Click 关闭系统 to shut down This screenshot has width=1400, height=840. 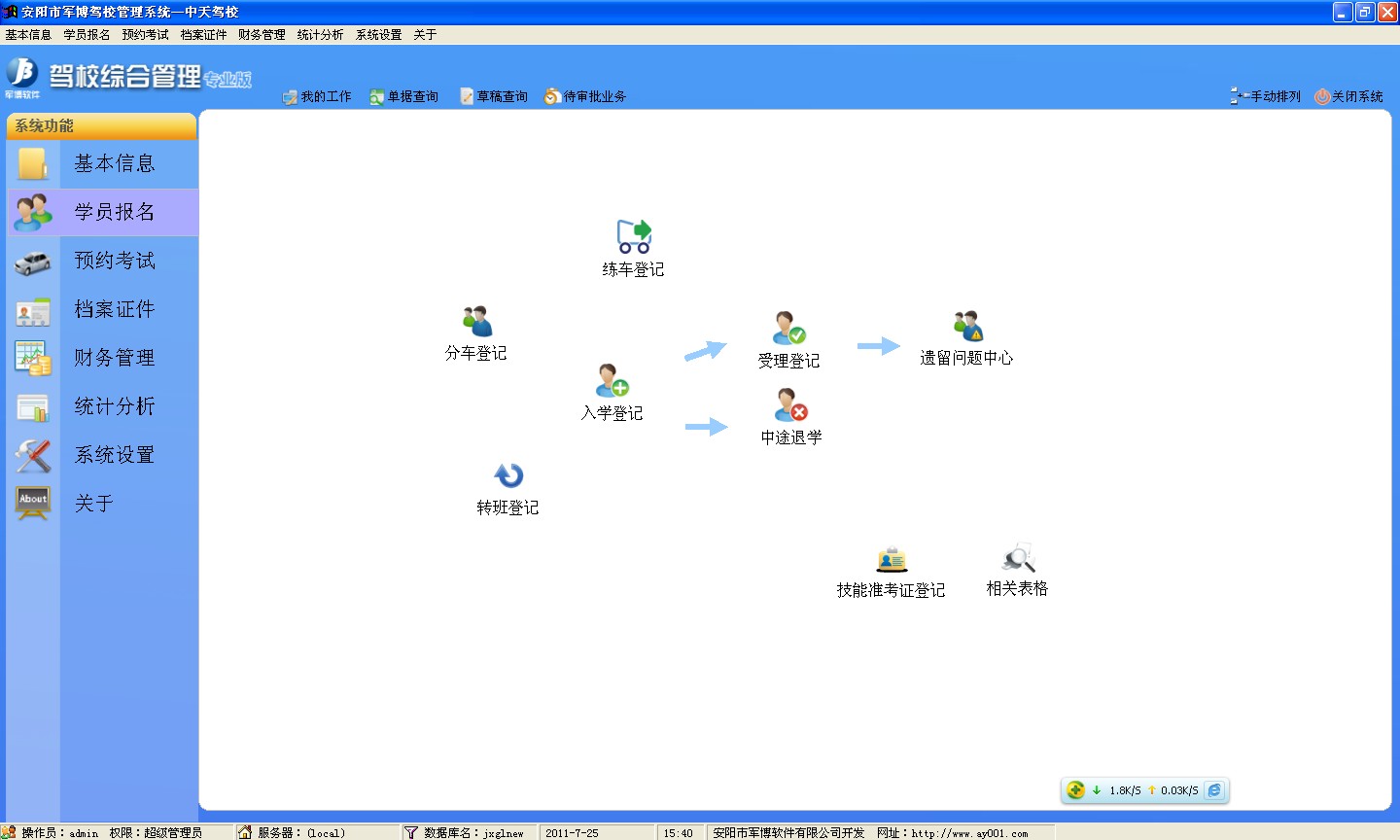coord(1348,96)
